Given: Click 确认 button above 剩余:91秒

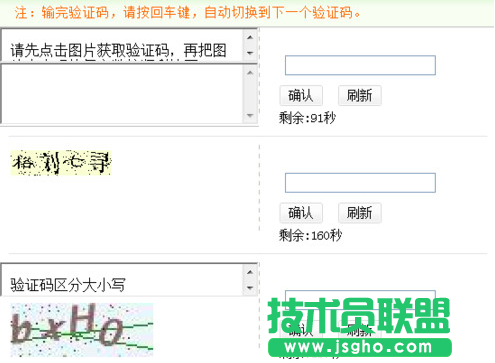Looking at the screenshot, I should (x=301, y=96).
